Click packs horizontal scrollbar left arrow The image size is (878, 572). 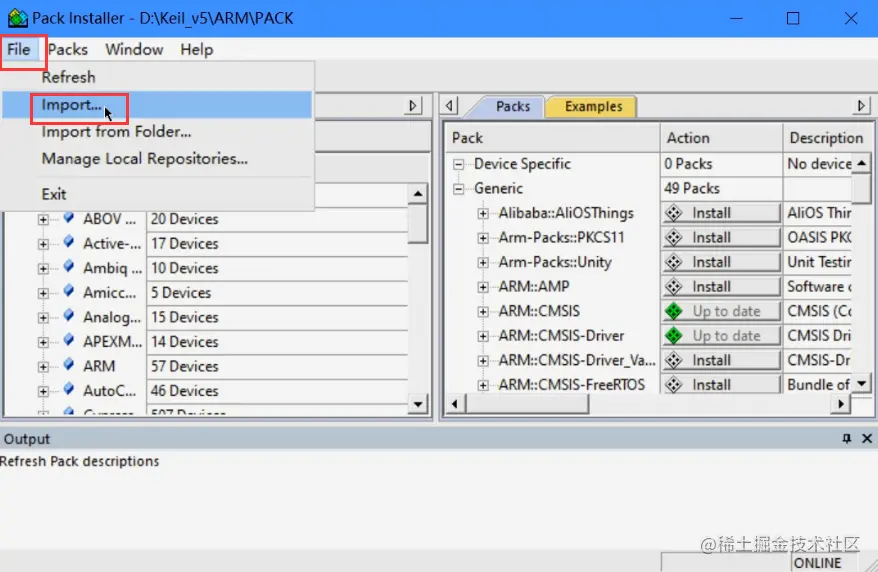click(455, 404)
